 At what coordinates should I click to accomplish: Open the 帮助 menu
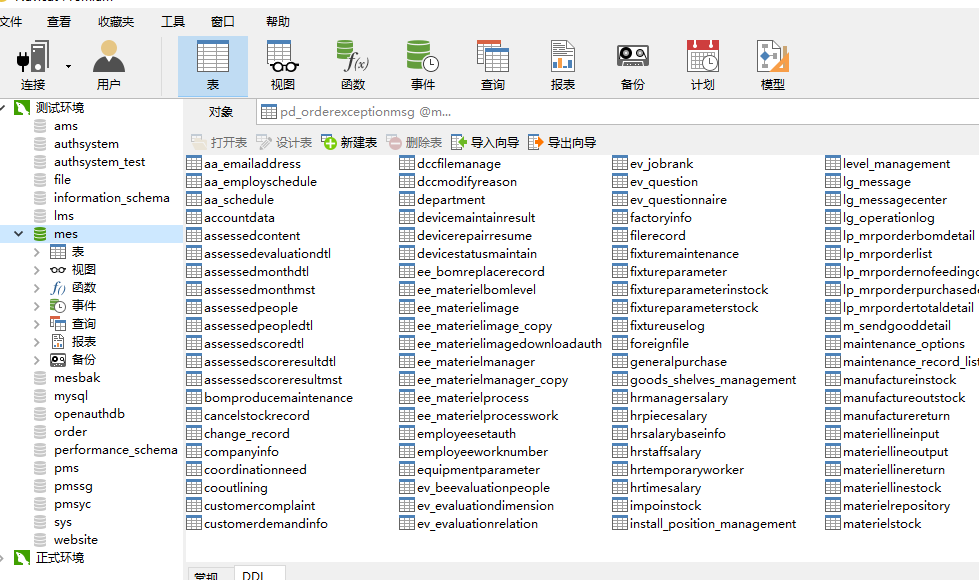coord(278,22)
